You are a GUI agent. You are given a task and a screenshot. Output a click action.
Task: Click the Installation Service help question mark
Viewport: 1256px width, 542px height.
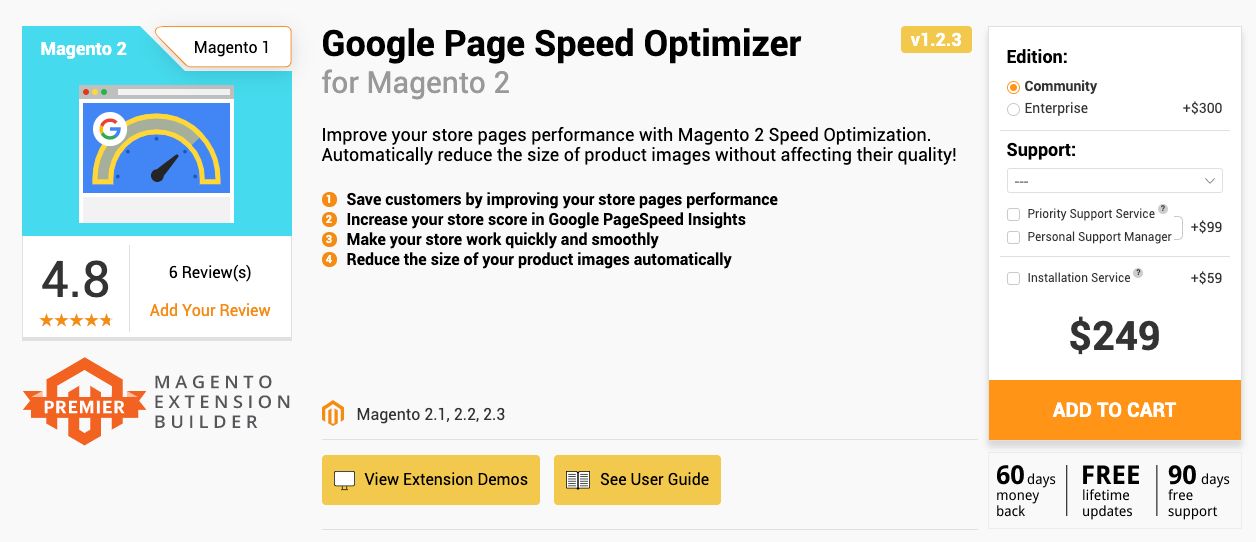coord(1139,273)
